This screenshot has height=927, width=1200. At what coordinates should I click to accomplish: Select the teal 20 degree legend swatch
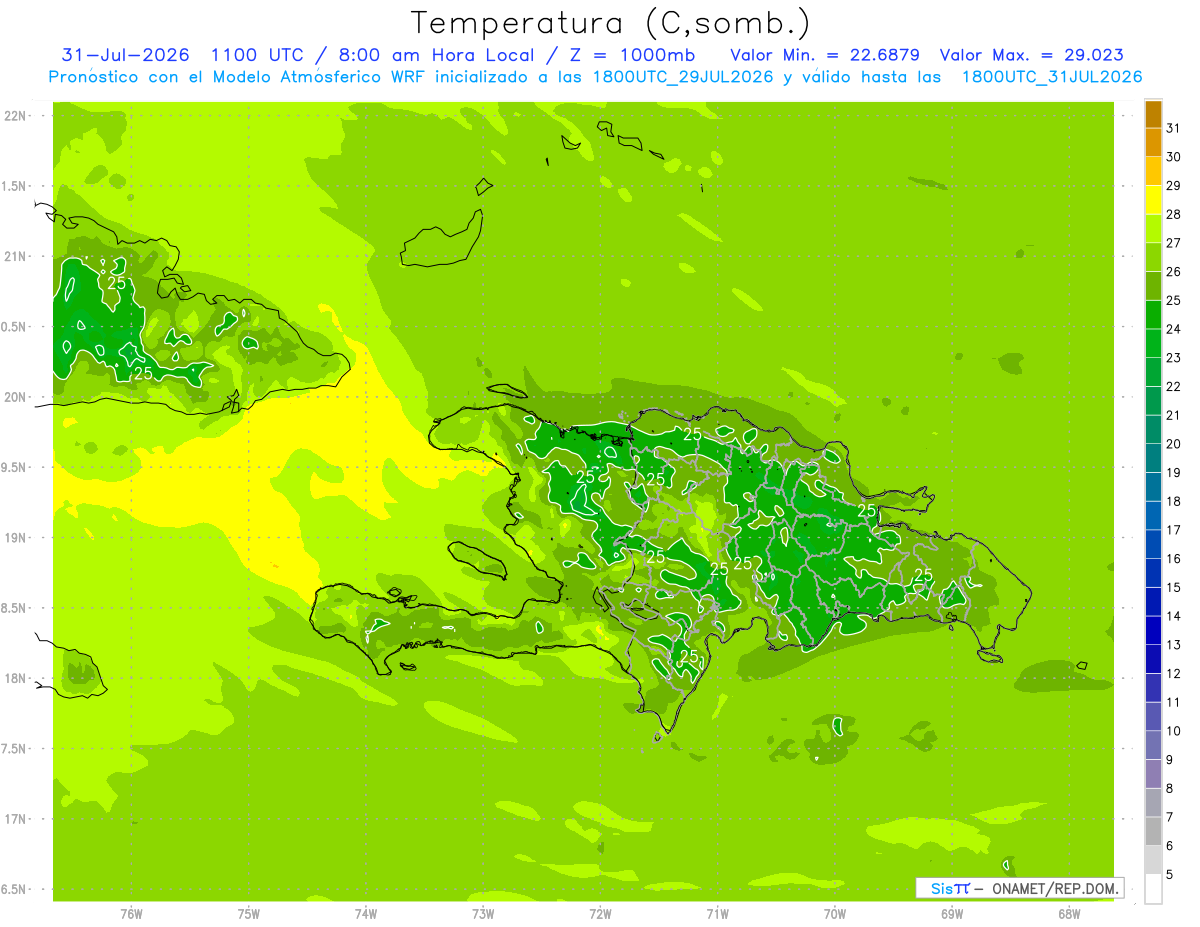pos(1153,431)
